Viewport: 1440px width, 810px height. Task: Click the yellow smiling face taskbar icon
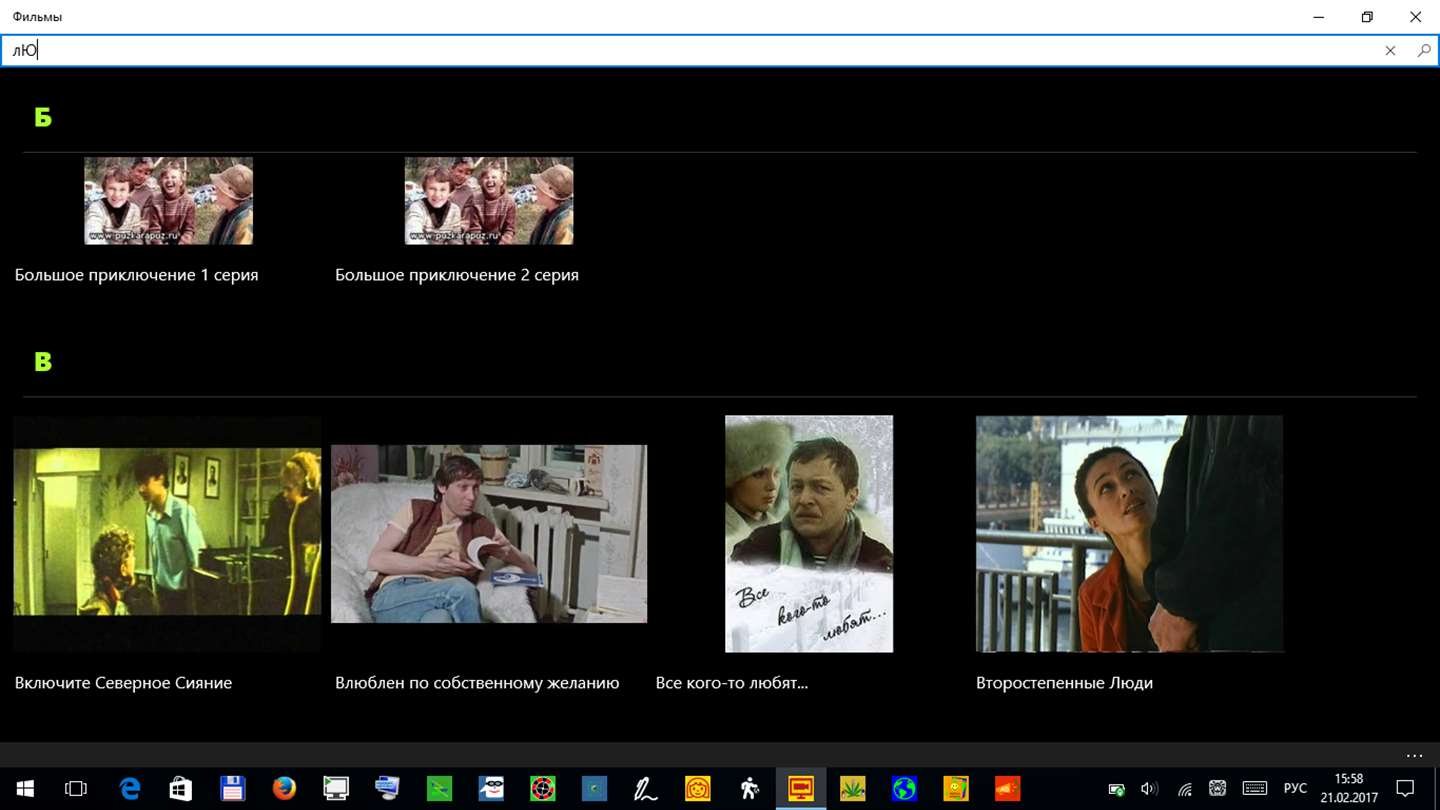coord(698,789)
